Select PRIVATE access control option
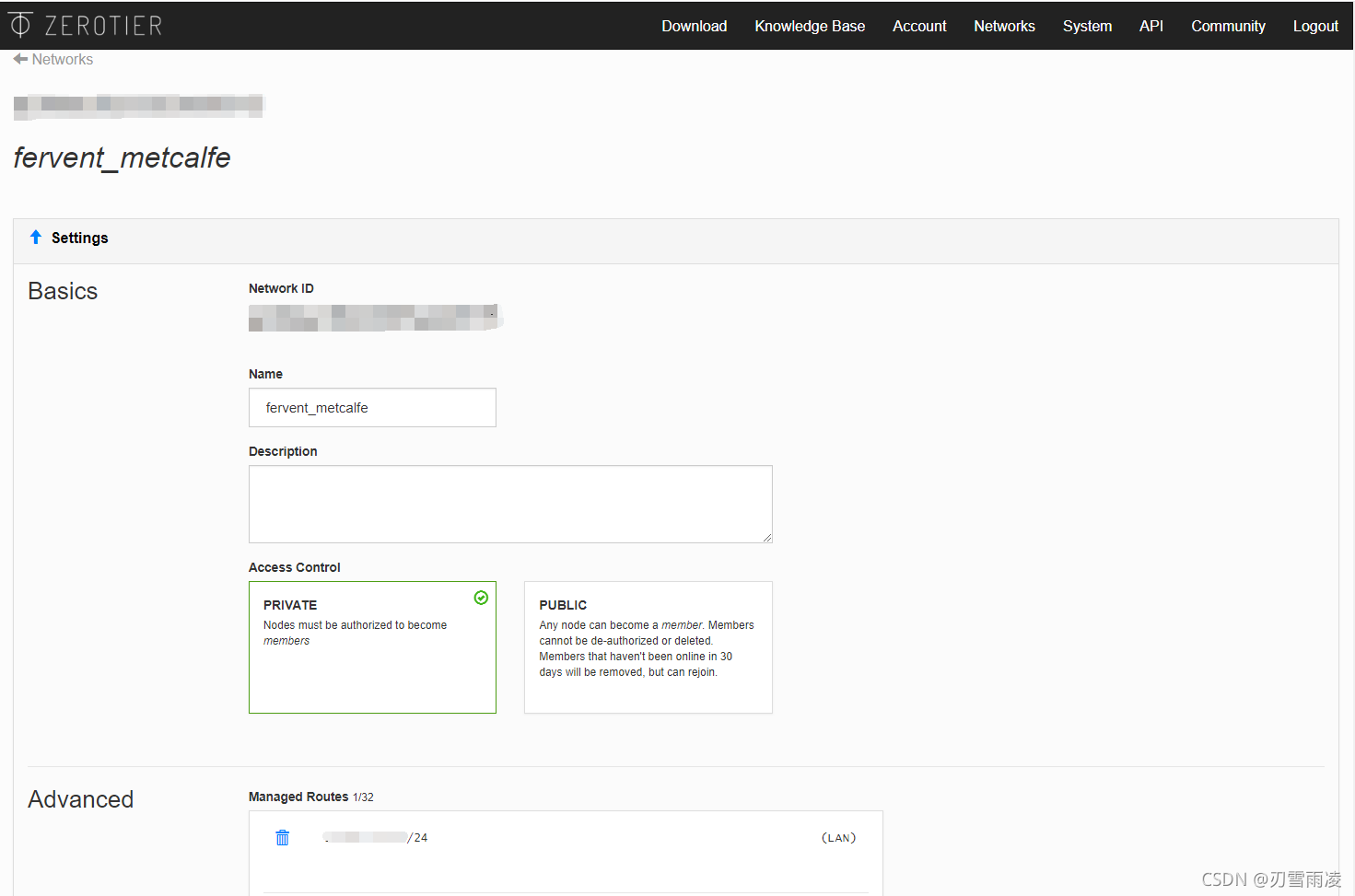1355x896 pixels. pyautogui.click(x=372, y=647)
